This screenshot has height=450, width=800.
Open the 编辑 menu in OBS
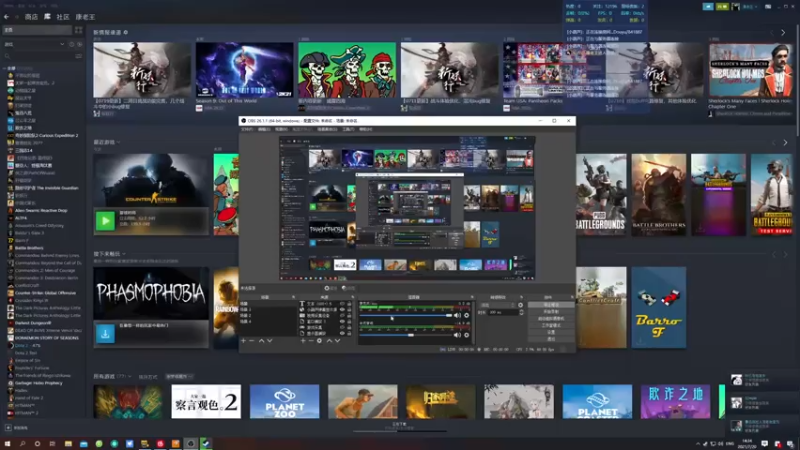pos(264,129)
